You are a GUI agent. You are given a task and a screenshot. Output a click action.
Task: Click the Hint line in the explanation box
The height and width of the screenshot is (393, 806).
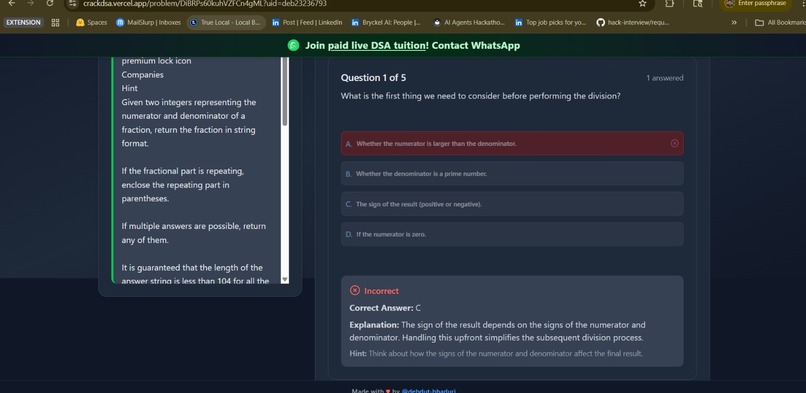(496, 353)
